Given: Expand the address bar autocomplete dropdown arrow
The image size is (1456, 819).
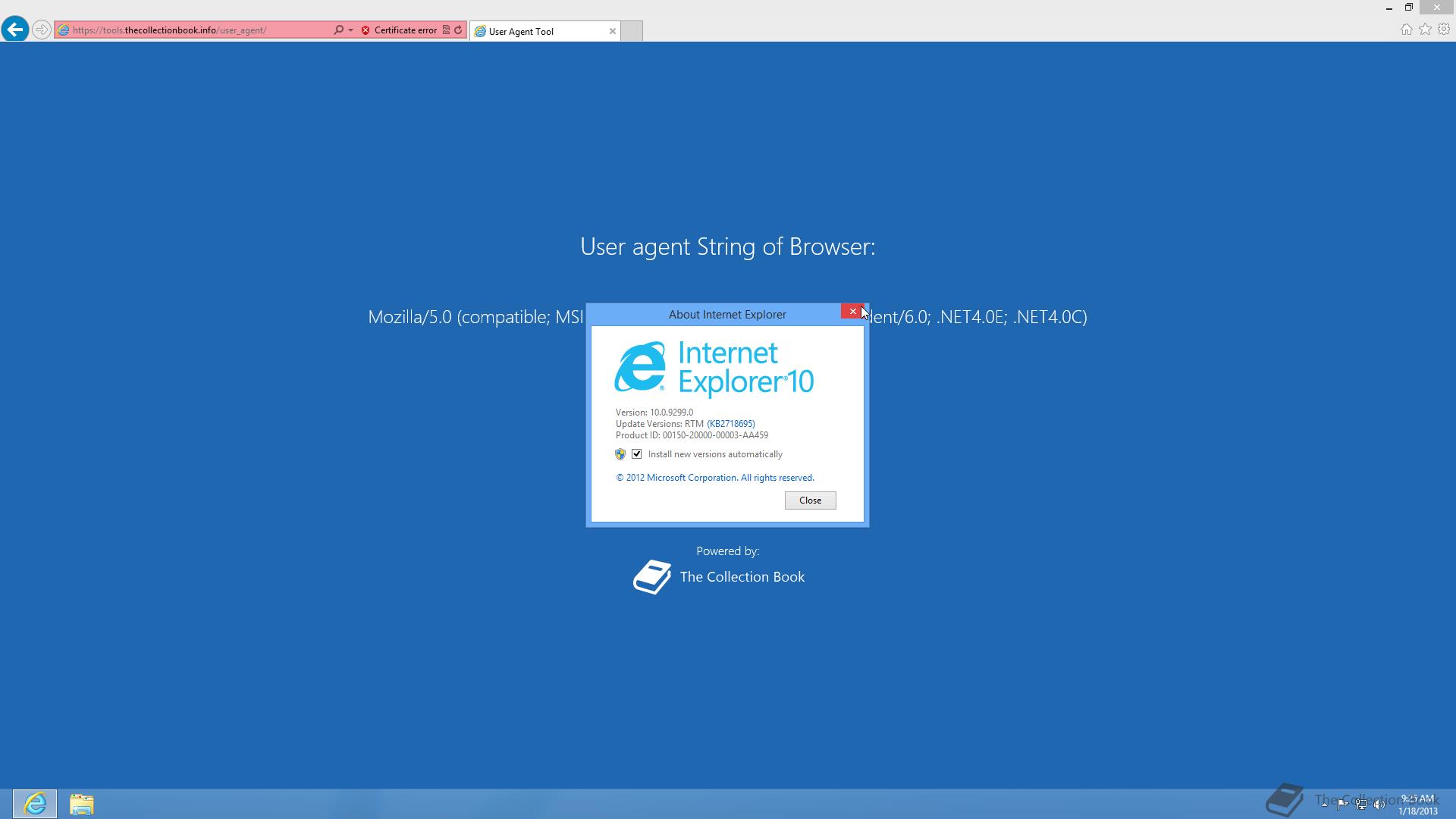Looking at the screenshot, I should (x=350, y=30).
